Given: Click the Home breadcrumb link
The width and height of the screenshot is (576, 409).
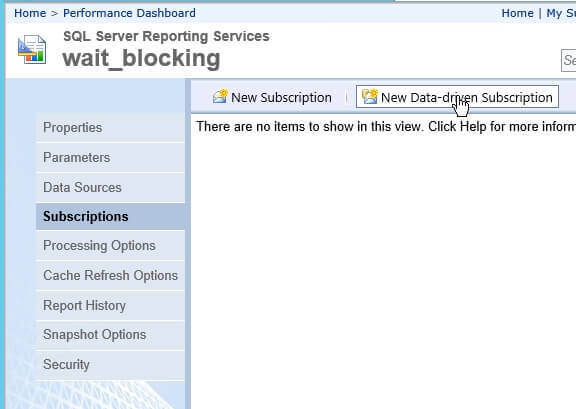Looking at the screenshot, I should [30, 13].
